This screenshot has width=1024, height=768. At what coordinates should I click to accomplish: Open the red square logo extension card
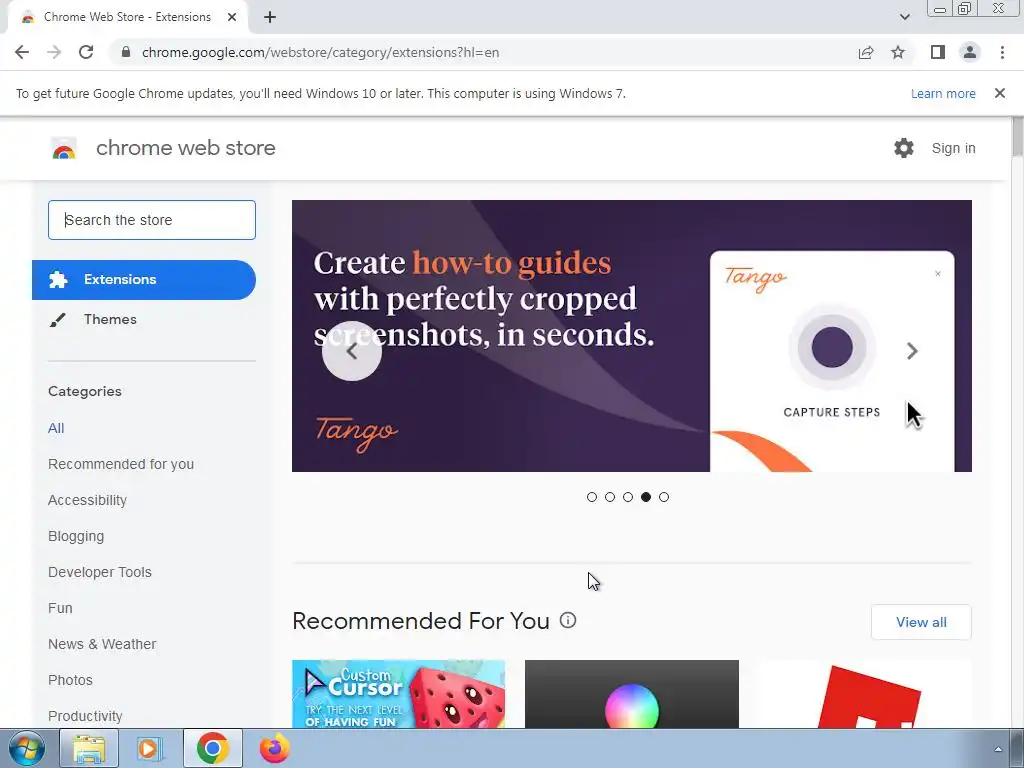point(865,694)
